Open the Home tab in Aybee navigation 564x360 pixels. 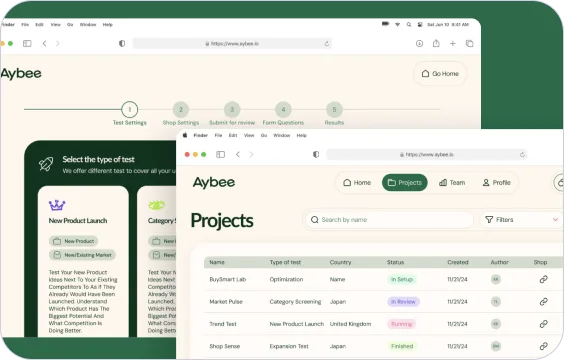click(x=357, y=183)
